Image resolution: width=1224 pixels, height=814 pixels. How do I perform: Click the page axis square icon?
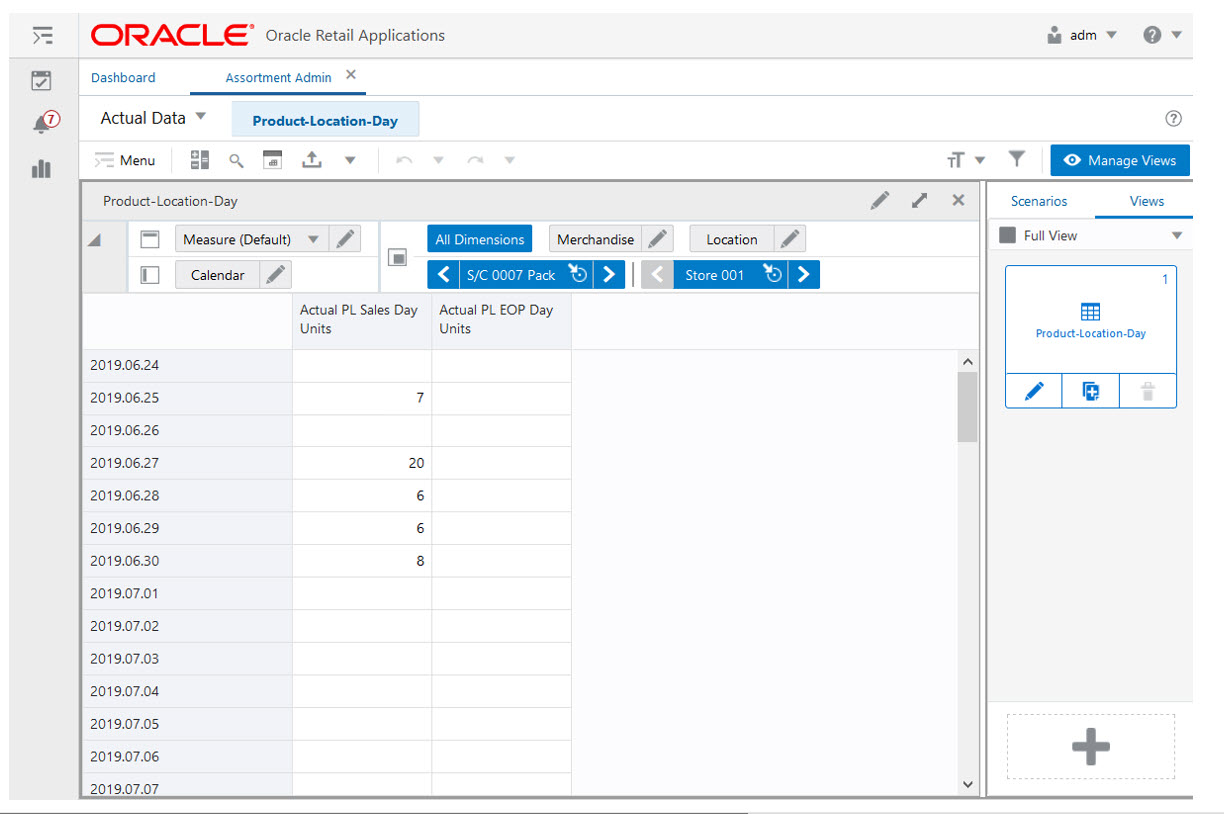point(397,258)
